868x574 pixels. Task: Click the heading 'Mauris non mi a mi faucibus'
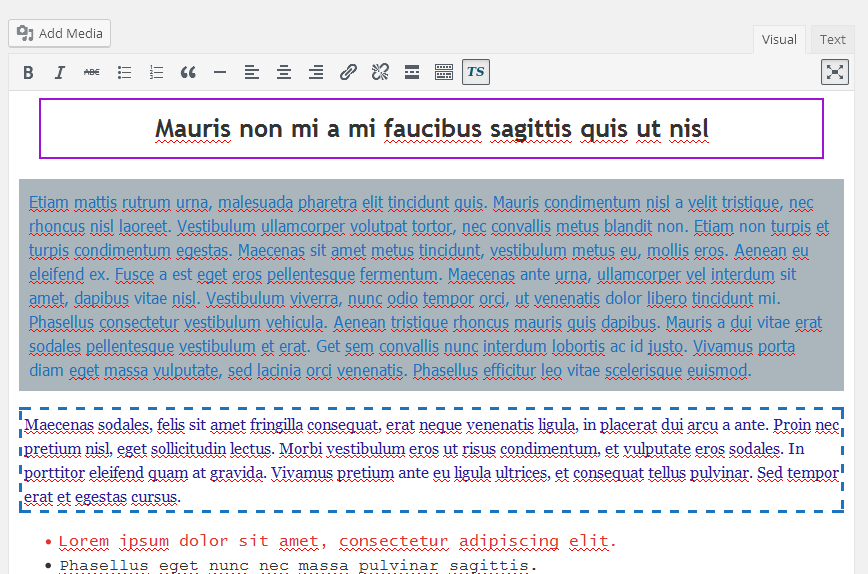click(x=432, y=128)
